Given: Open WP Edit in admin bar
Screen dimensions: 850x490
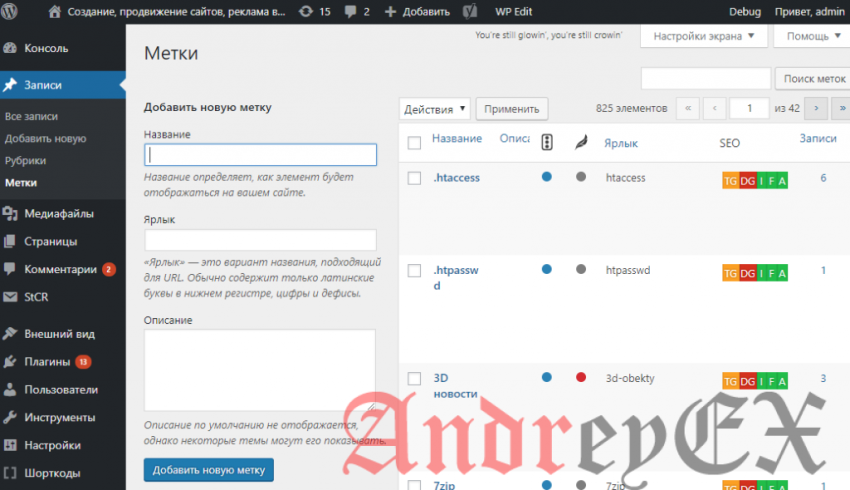Looking at the screenshot, I should tap(513, 11).
